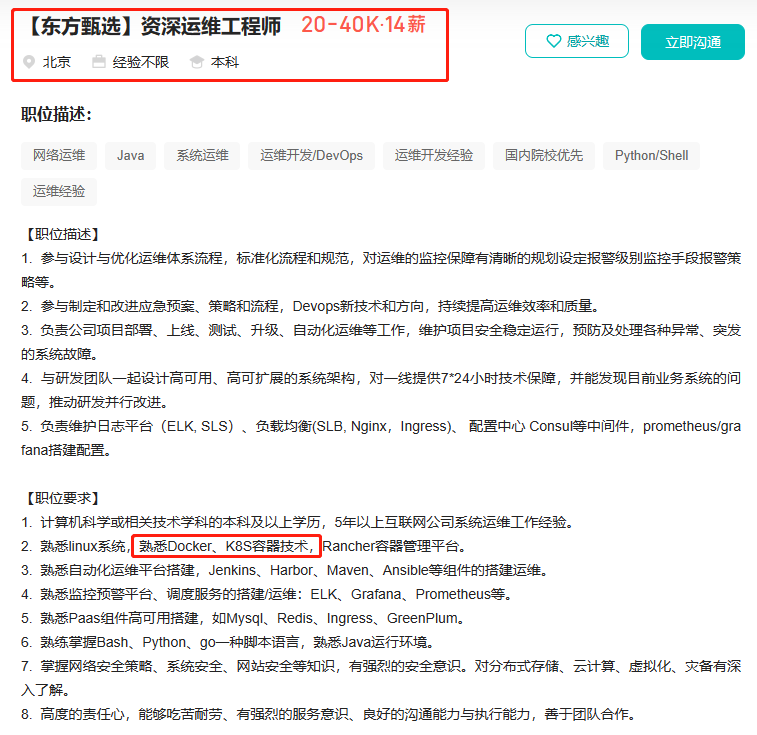This screenshot has width=757, height=735.
Task: Click the line mentioning Devops新技术和方向
Action: click(x=310, y=306)
